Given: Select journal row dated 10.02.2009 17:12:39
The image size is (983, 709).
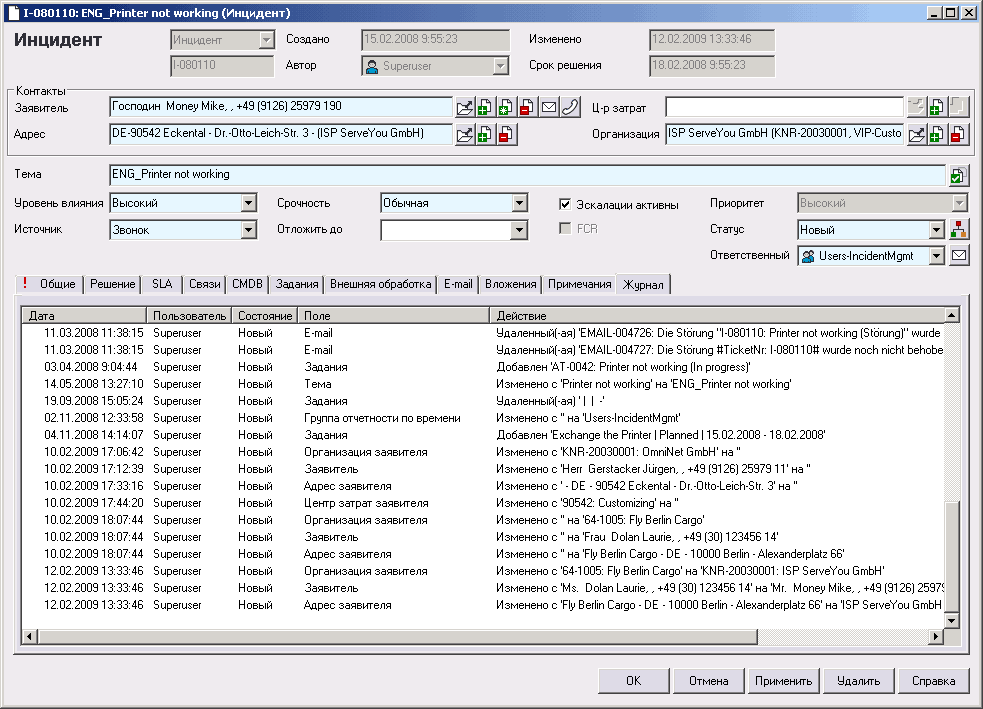Looking at the screenshot, I should click(483, 469).
